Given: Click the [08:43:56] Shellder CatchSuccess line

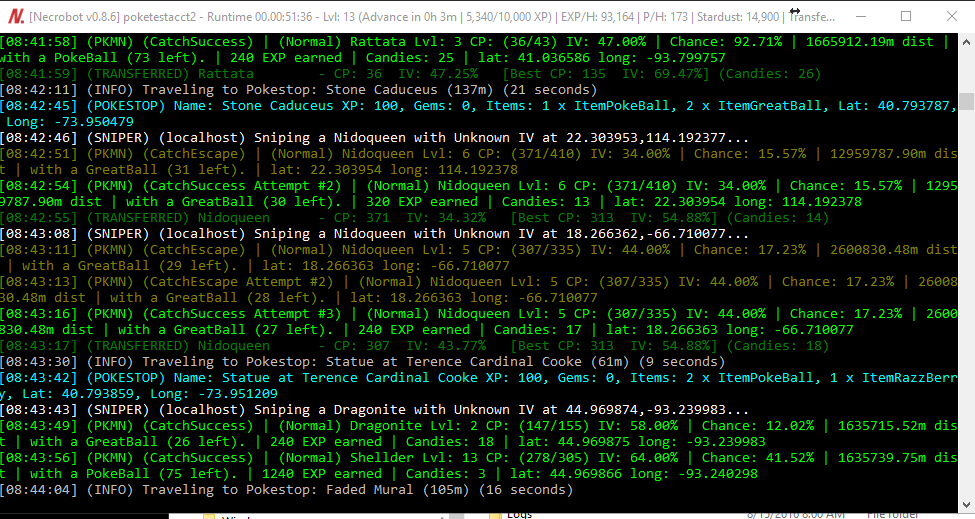Looking at the screenshot, I should coord(478,466).
